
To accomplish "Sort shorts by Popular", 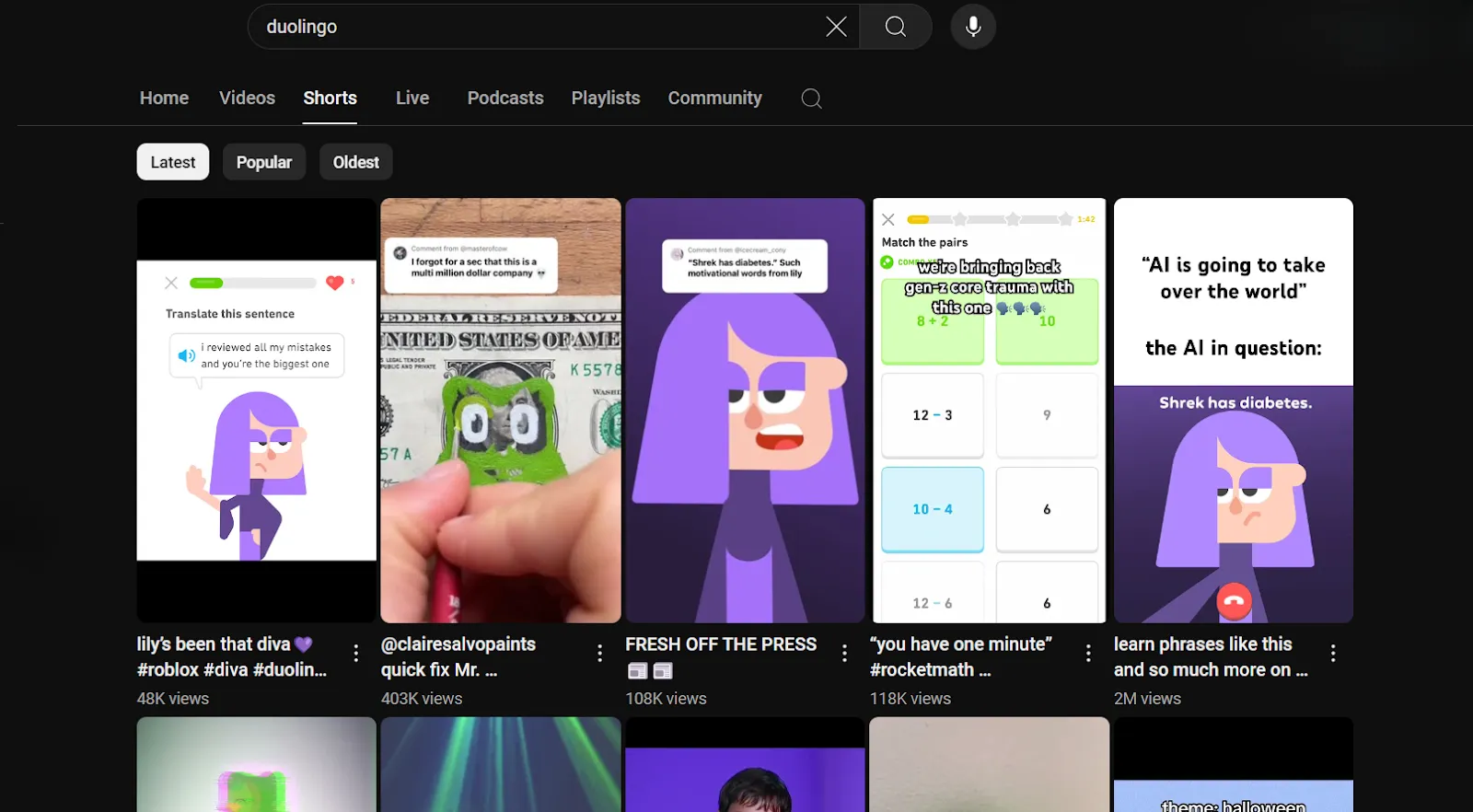I will (x=264, y=162).
